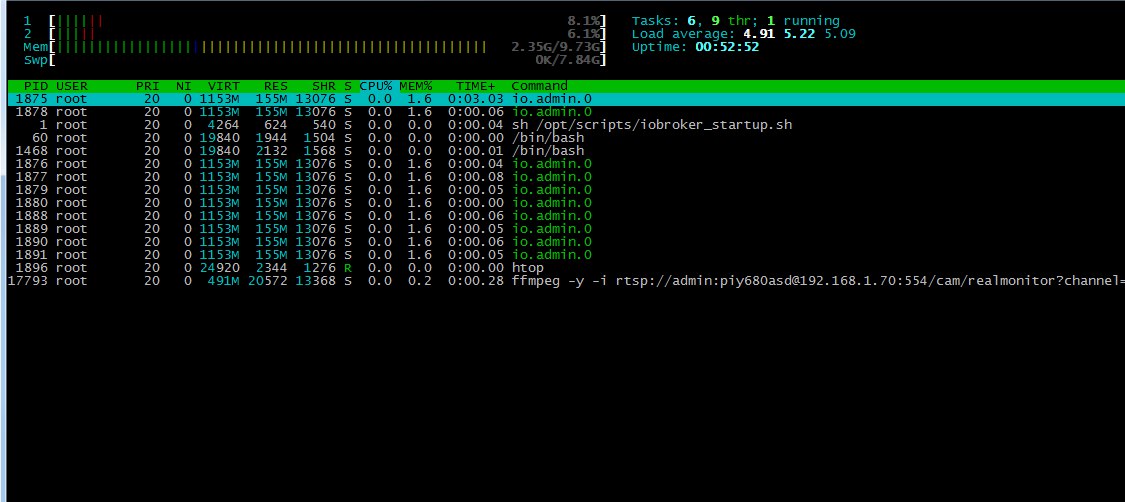The width and height of the screenshot is (1125, 502).
Task: Click the NI column header
Action: (x=184, y=86)
